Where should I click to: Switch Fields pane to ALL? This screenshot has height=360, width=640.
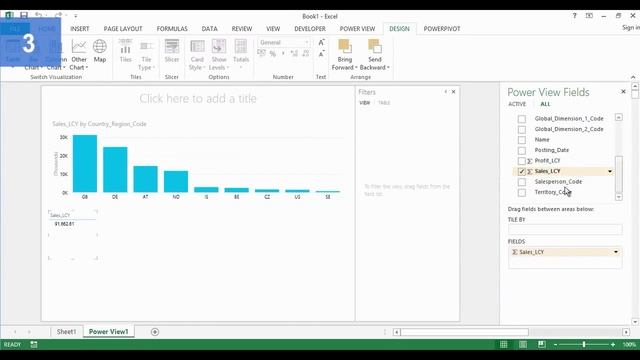[x=545, y=104]
